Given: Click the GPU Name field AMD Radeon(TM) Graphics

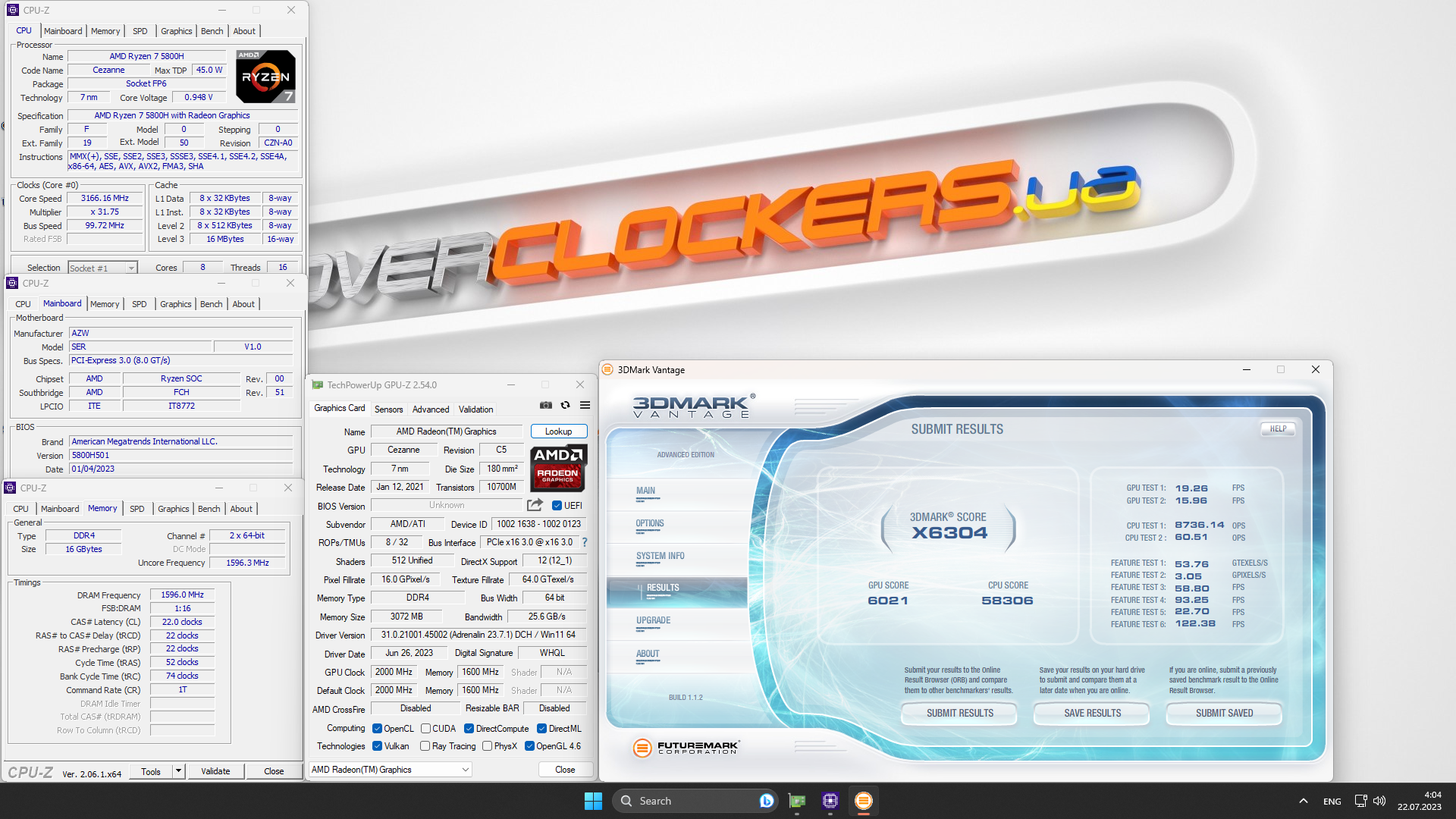Looking at the screenshot, I should (447, 431).
